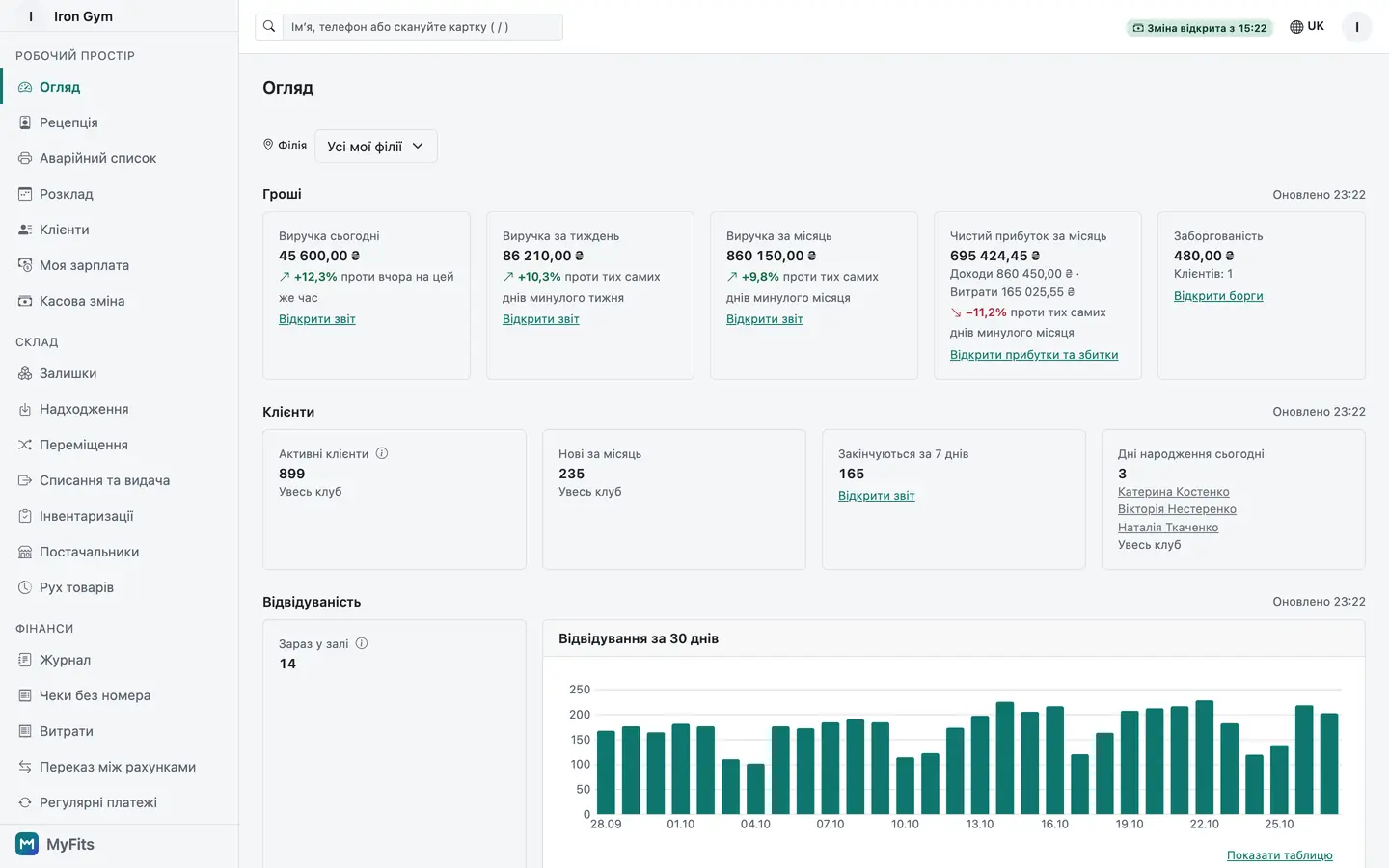Open report link under Виручка за місяць
The height and width of the screenshot is (868, 1389).
coord(765,319)
